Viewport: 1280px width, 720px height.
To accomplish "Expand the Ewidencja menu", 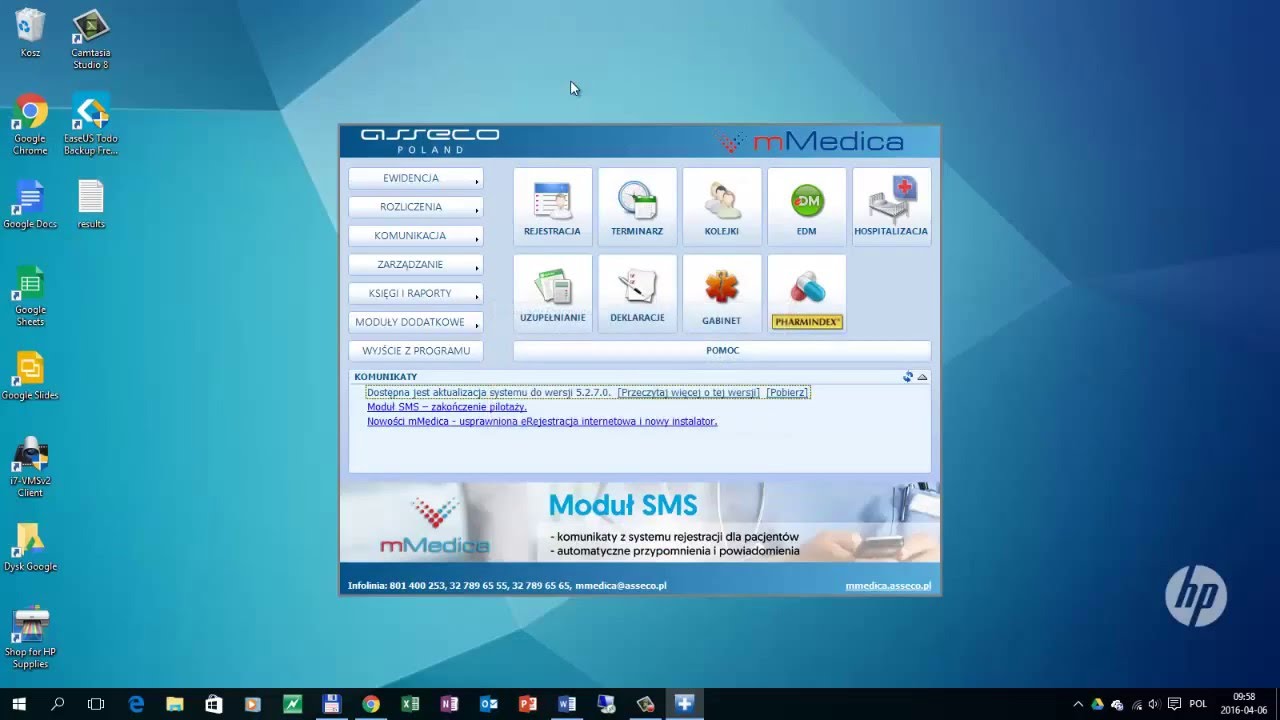I will coord(416,178).
